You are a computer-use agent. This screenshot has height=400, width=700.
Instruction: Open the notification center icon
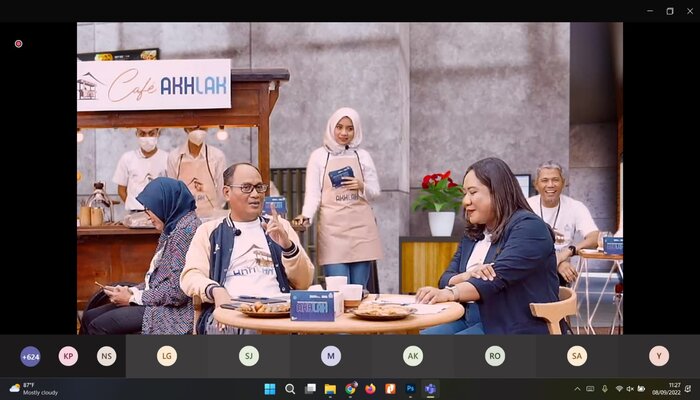[x=688, y=389]
